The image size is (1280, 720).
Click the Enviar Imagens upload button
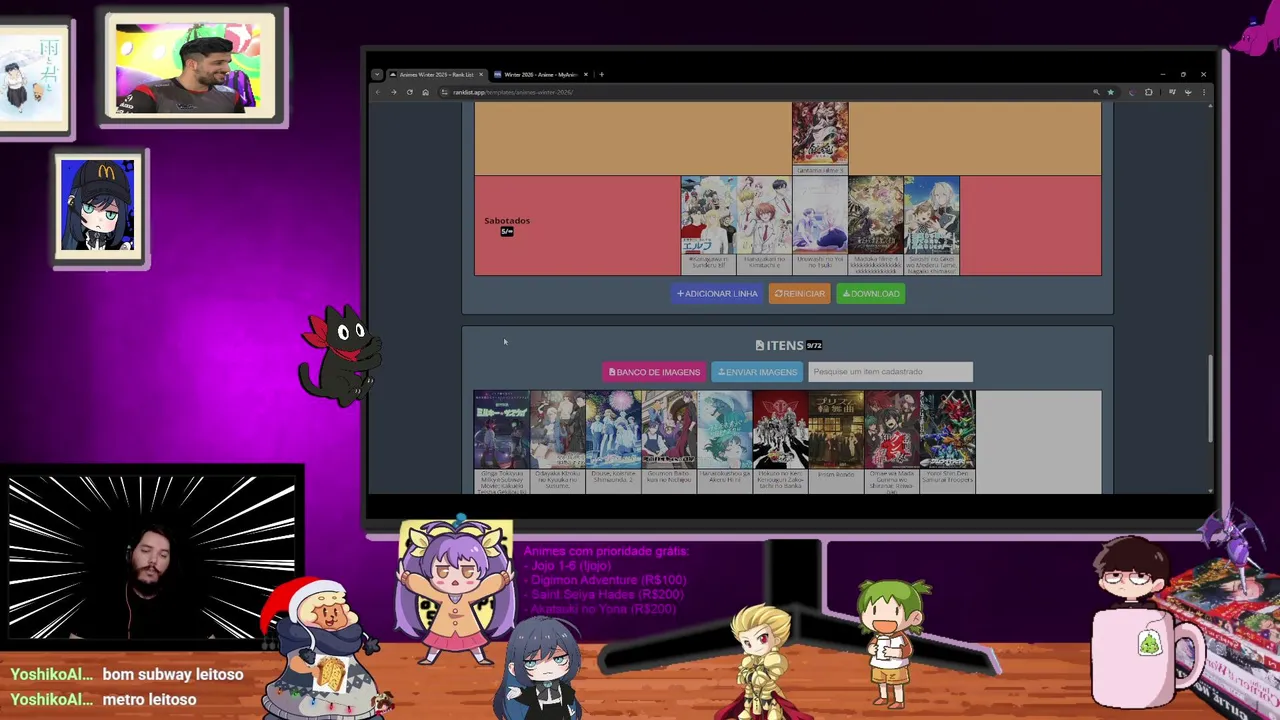point(757,372)
